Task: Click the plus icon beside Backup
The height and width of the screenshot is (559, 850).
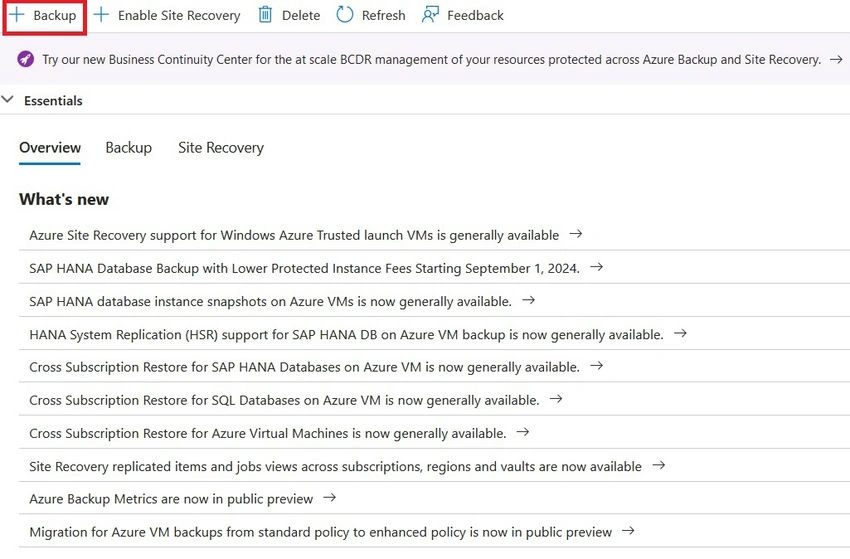Action: (17, 15)
